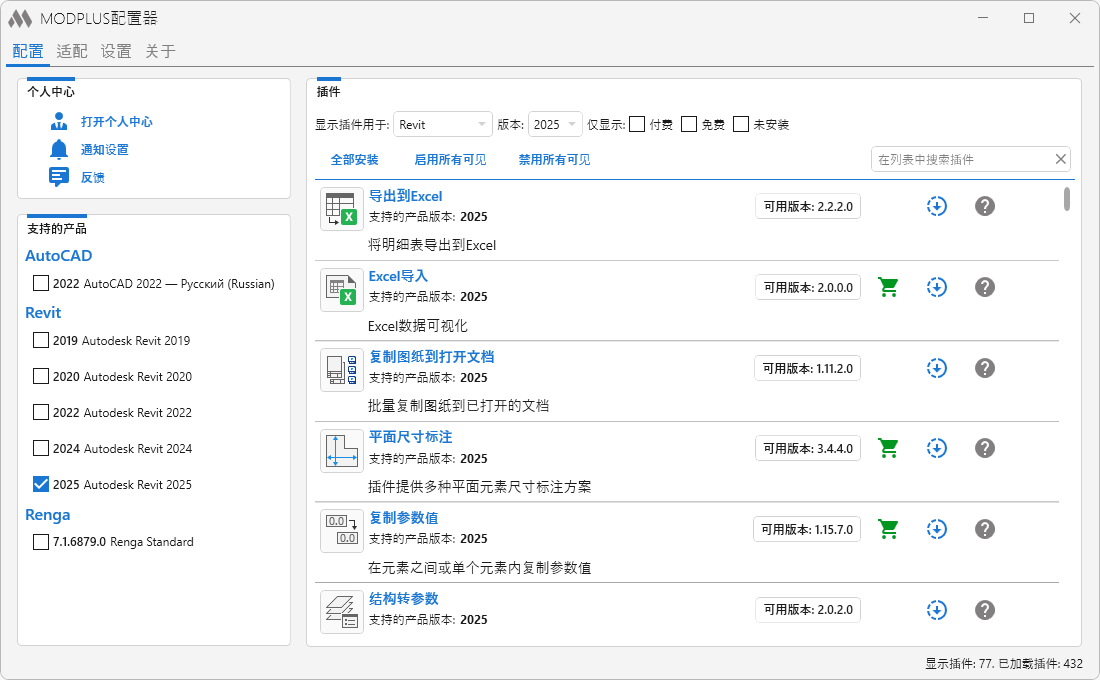Viewport: 1100px width, 680px height.
Task: Click 启用所有可见
Action: [450, 160]
